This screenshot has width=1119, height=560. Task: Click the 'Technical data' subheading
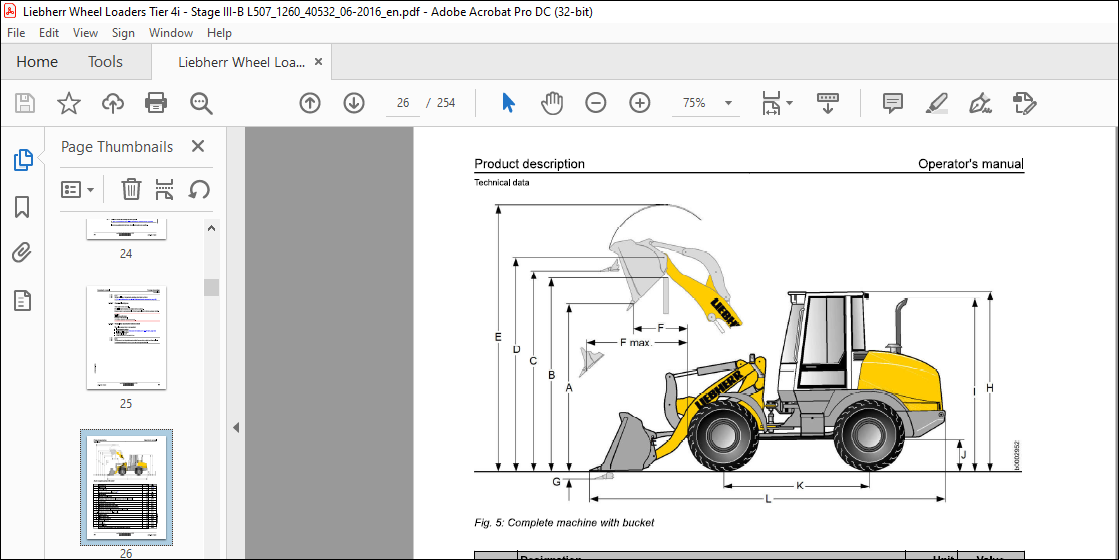pos(502,183)
